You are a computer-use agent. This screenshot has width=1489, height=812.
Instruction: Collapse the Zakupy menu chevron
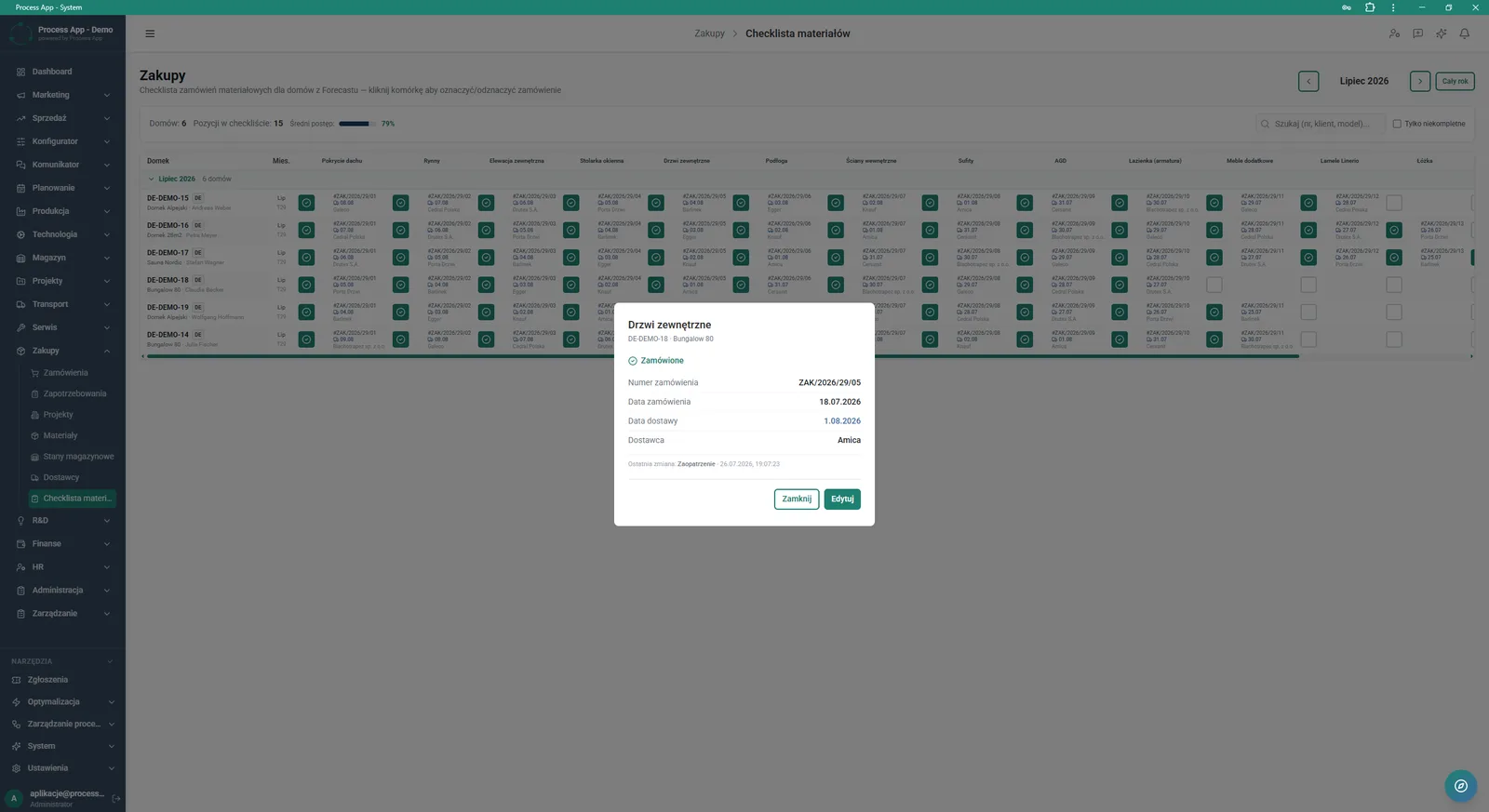point(107,351)
